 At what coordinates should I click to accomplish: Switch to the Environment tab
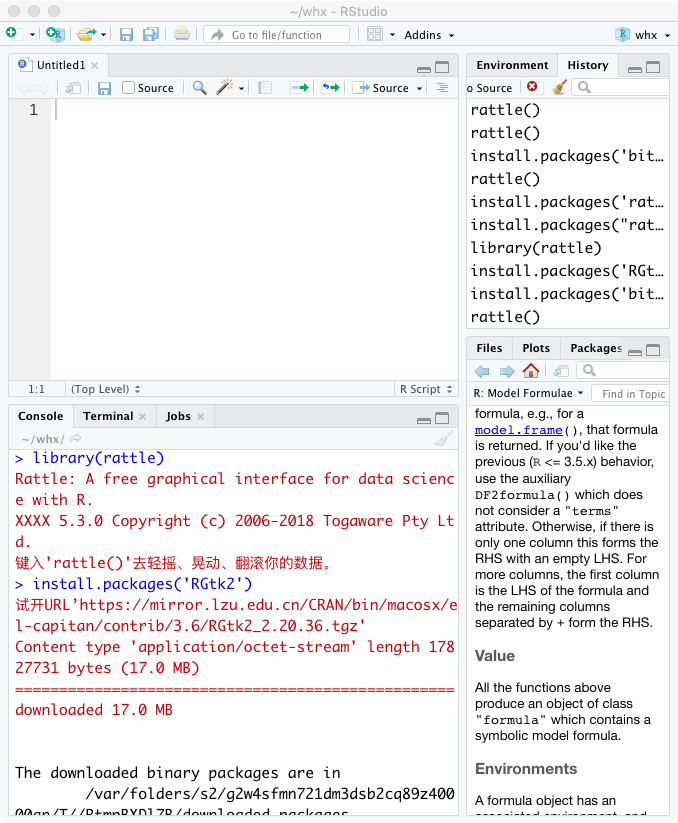[512, 65]
